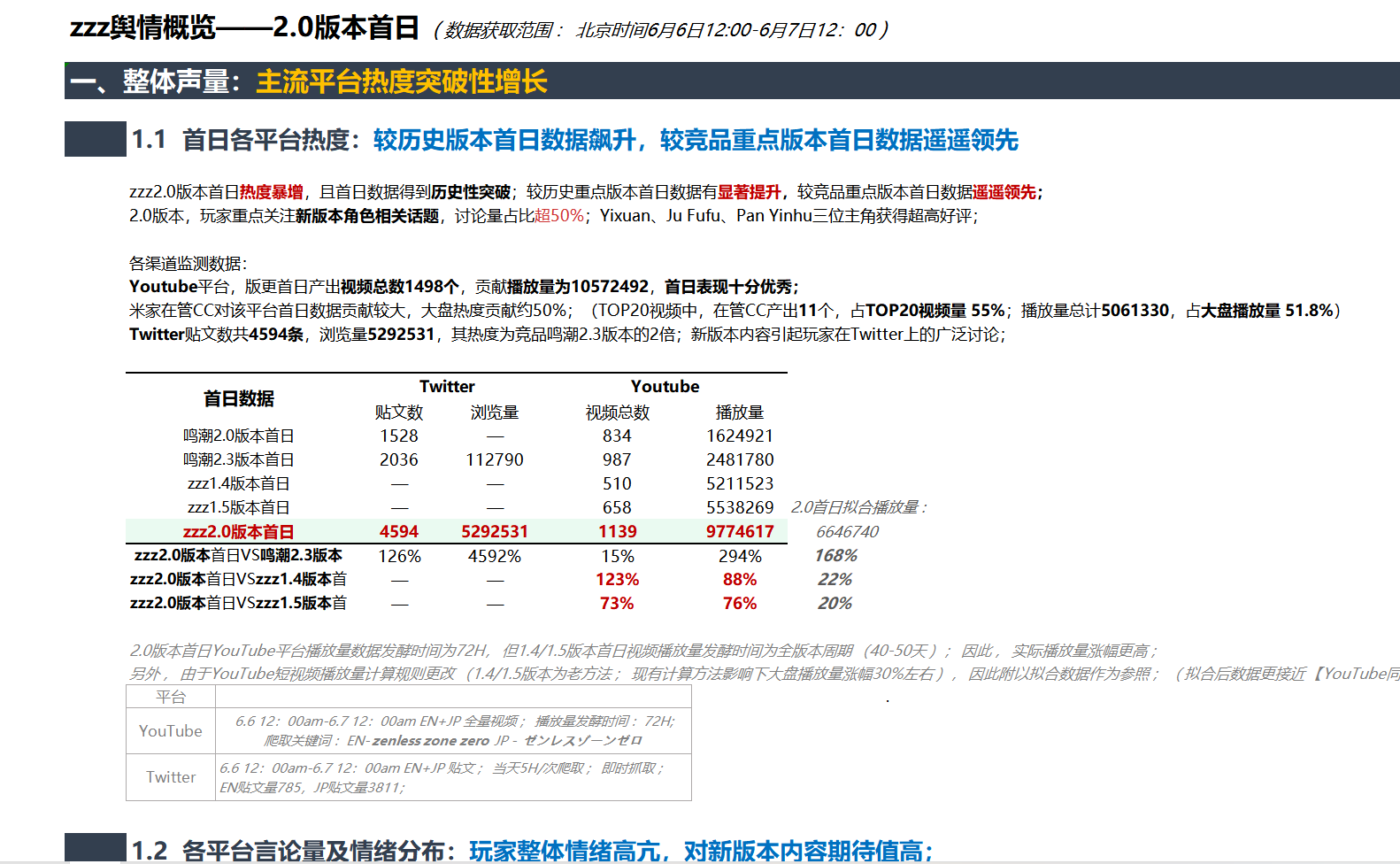Click the '平台' header cell in lower table
The height and width of the screenshot is (864, 1400).
171,697
